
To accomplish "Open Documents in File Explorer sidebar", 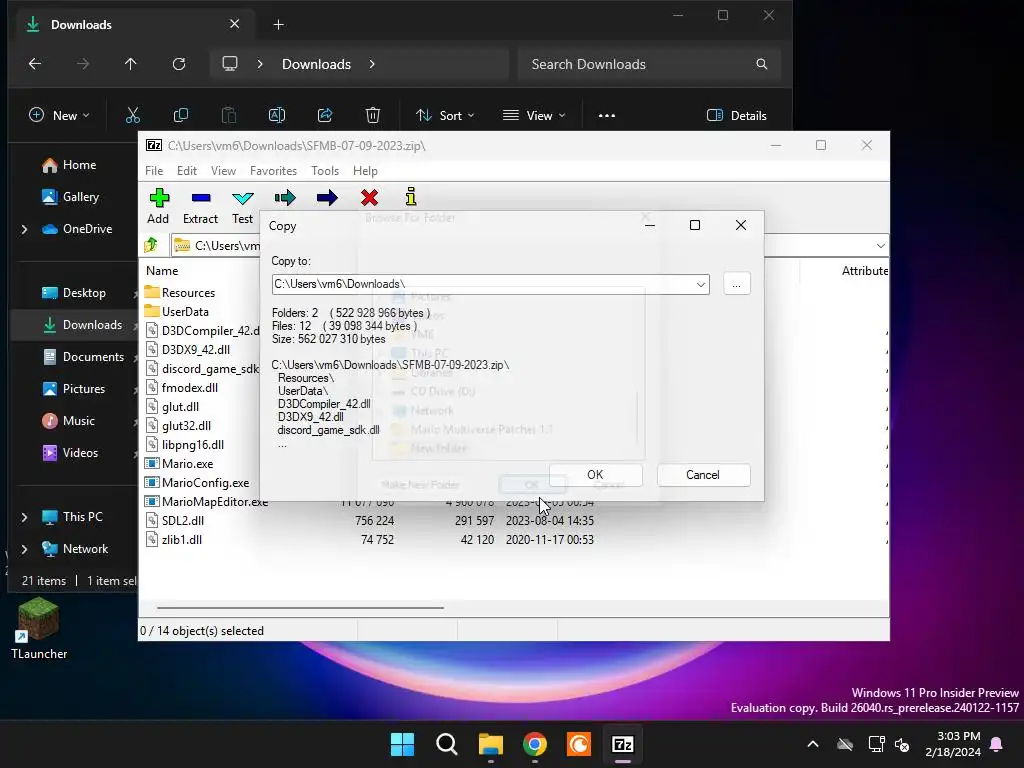I will point(84,357).
